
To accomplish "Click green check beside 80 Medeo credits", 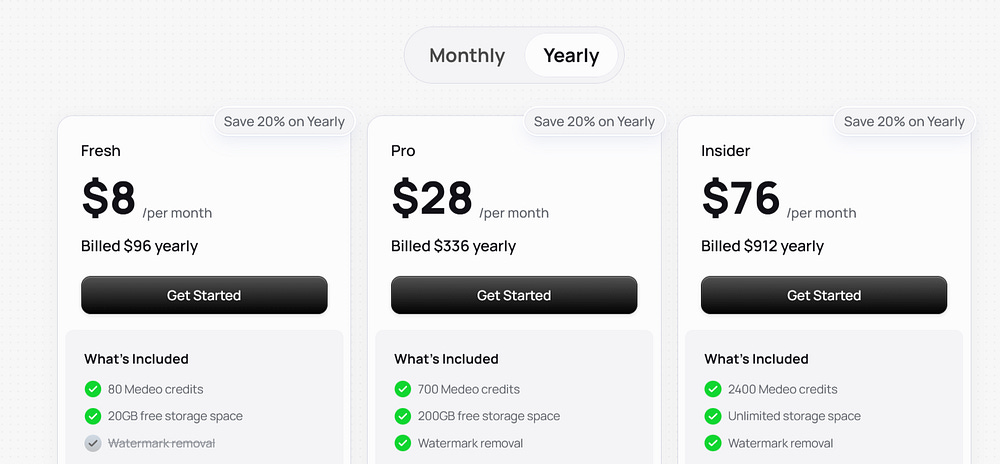I will click(x=93, y=389).
